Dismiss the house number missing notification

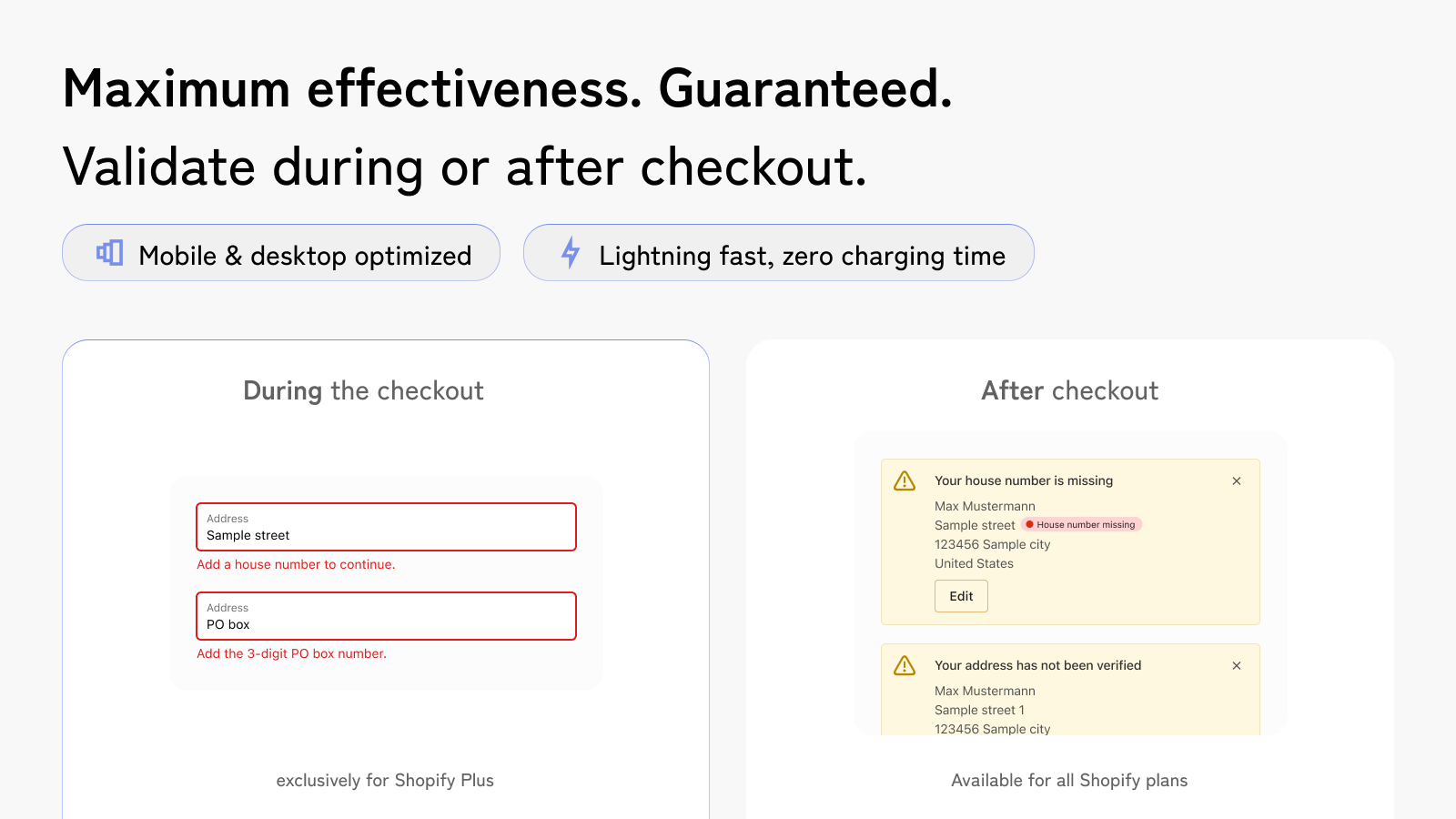point(1237,480)
